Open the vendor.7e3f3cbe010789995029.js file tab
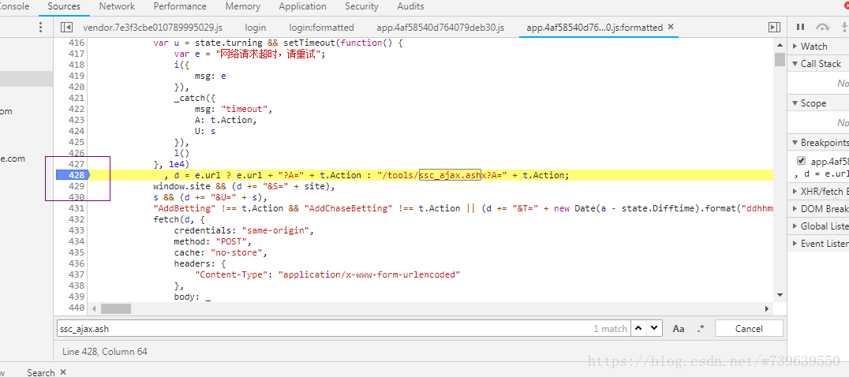The height and width of the screenshot is (377, 849). [x=152, y=28]
